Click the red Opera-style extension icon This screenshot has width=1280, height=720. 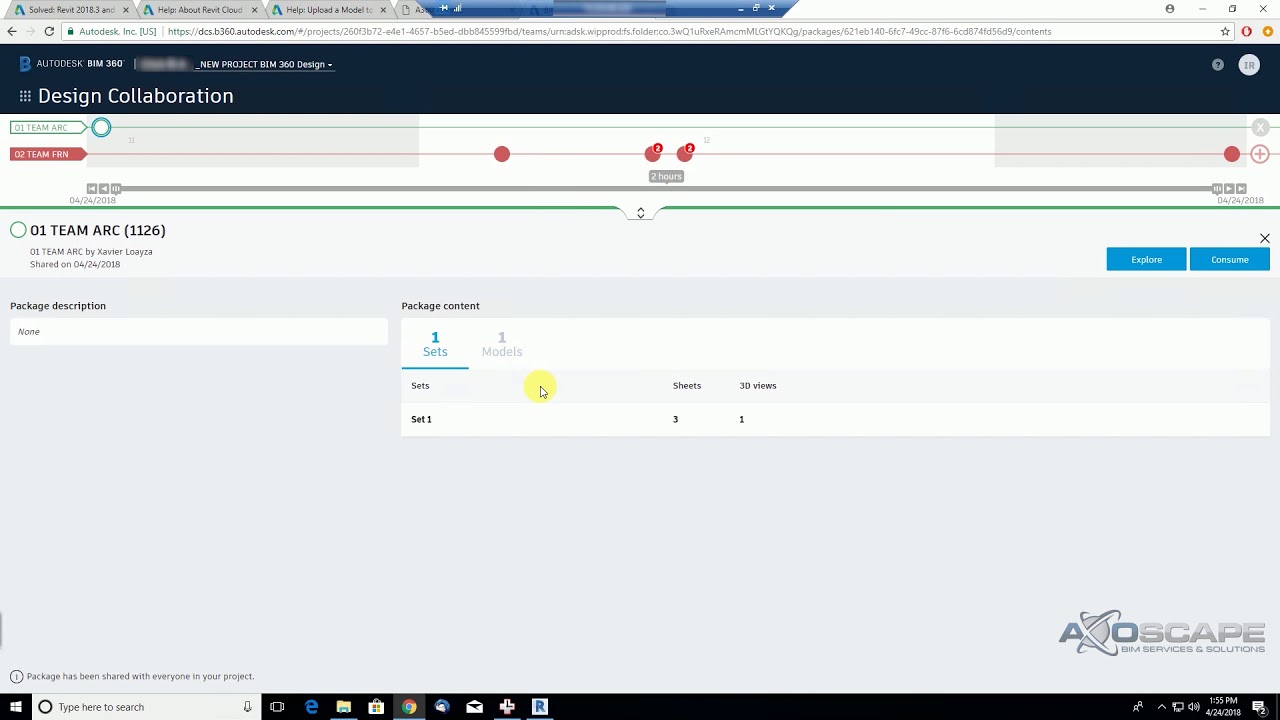(x=1247, y=32)
